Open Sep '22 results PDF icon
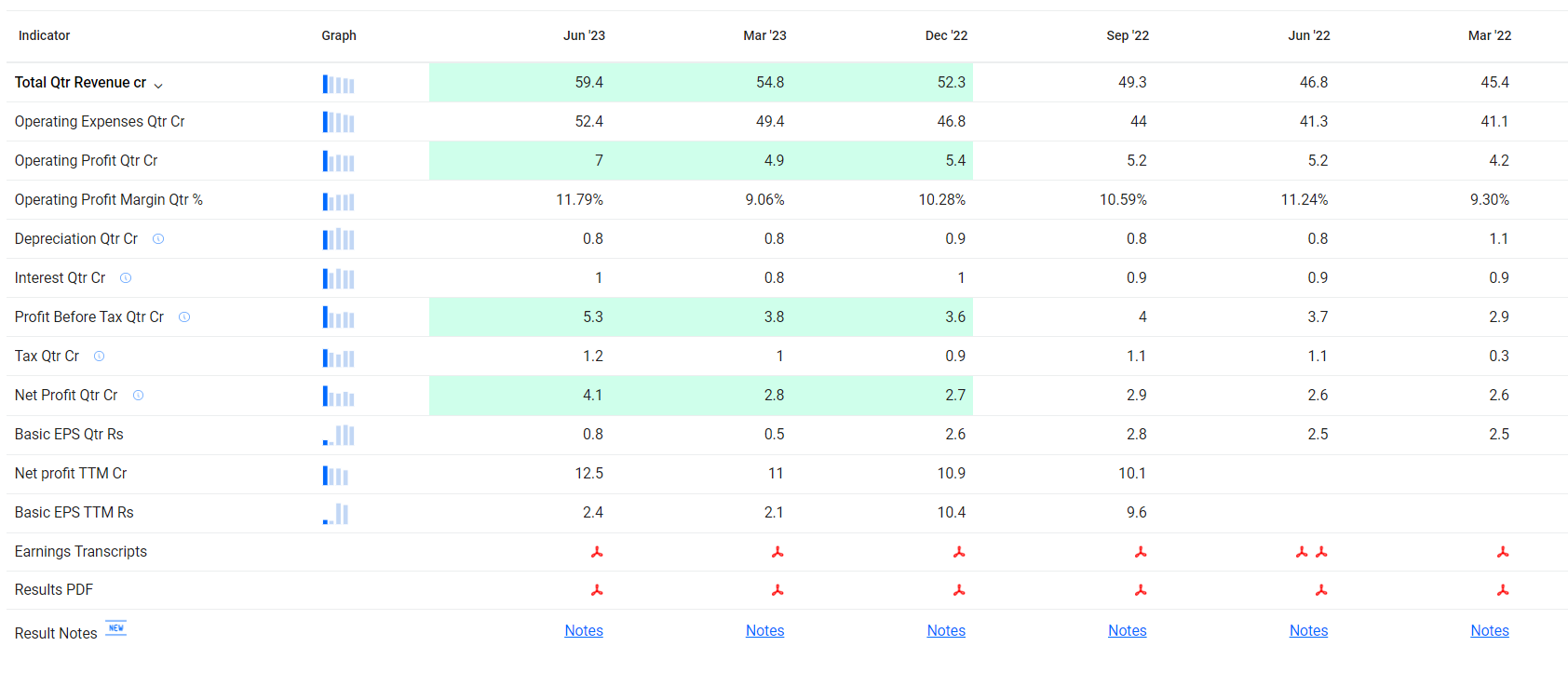1568x673 pixels. pos(1141,590)
